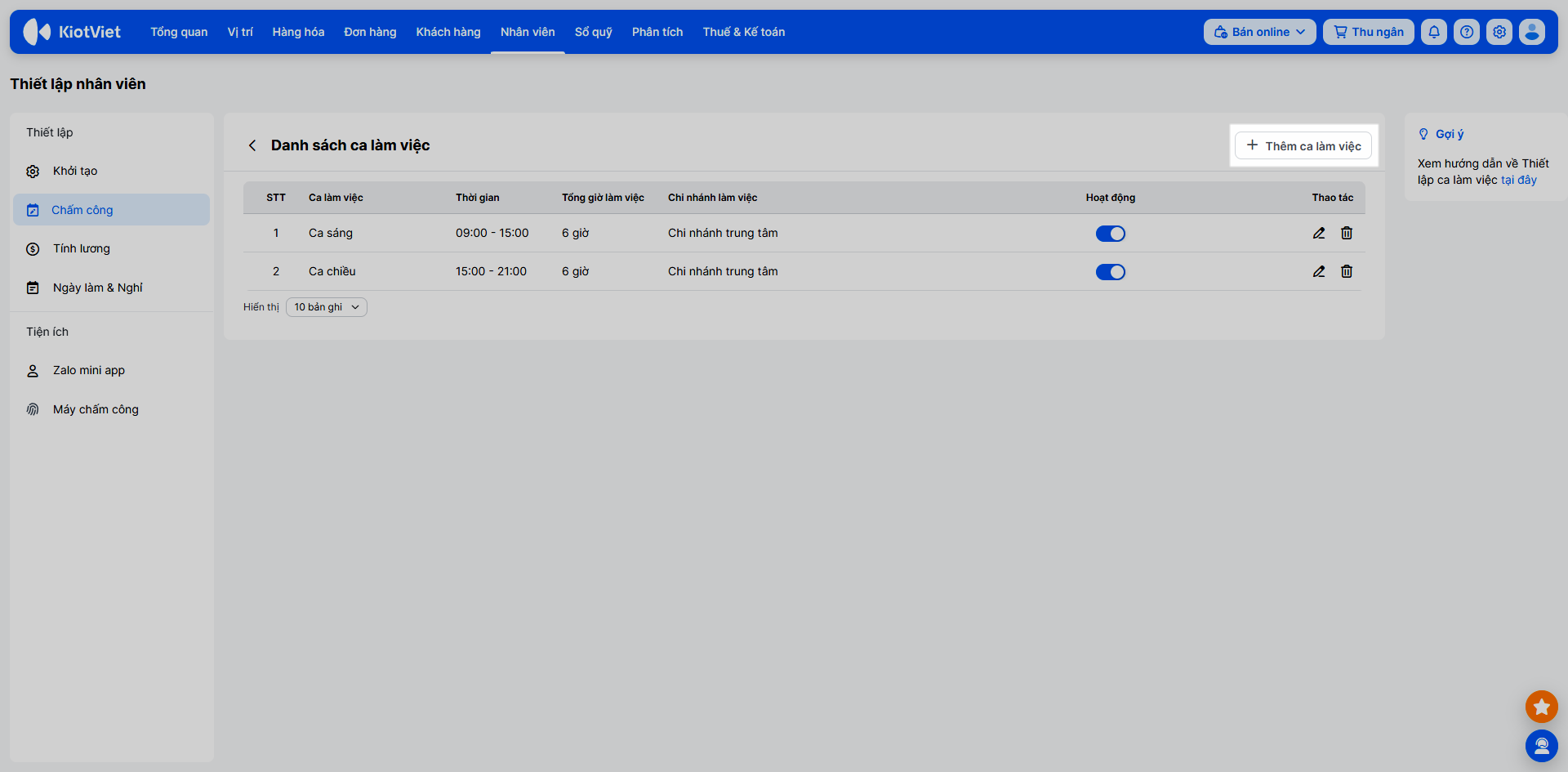Open the blue support chat button
Screen dimensions: 1568x772
tap(1542, 746)
